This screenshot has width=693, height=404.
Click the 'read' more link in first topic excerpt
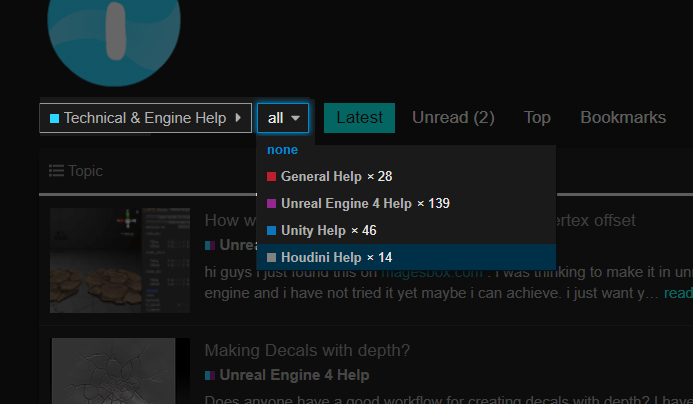point(678,293)
